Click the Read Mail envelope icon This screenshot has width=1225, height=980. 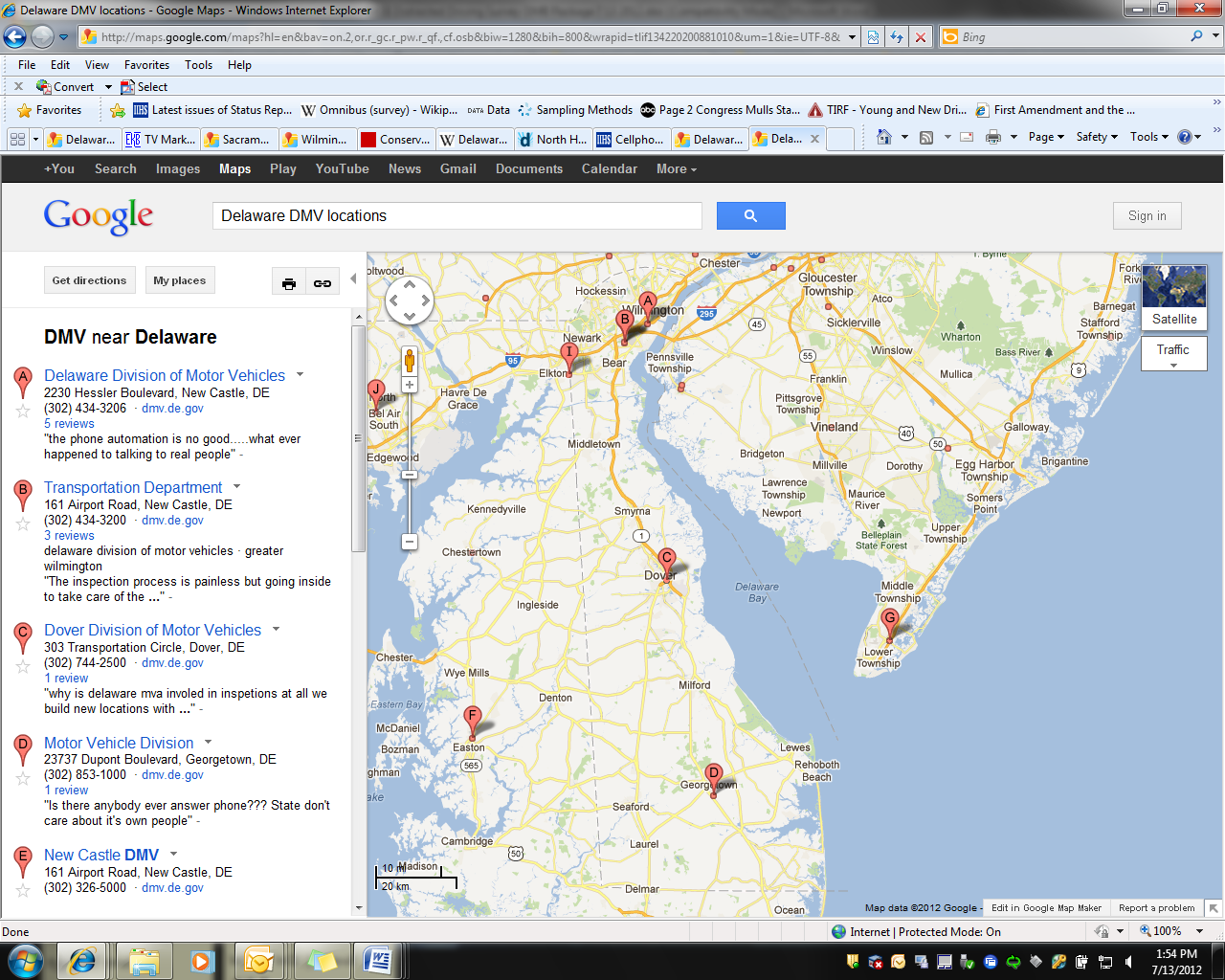(967, 137)
